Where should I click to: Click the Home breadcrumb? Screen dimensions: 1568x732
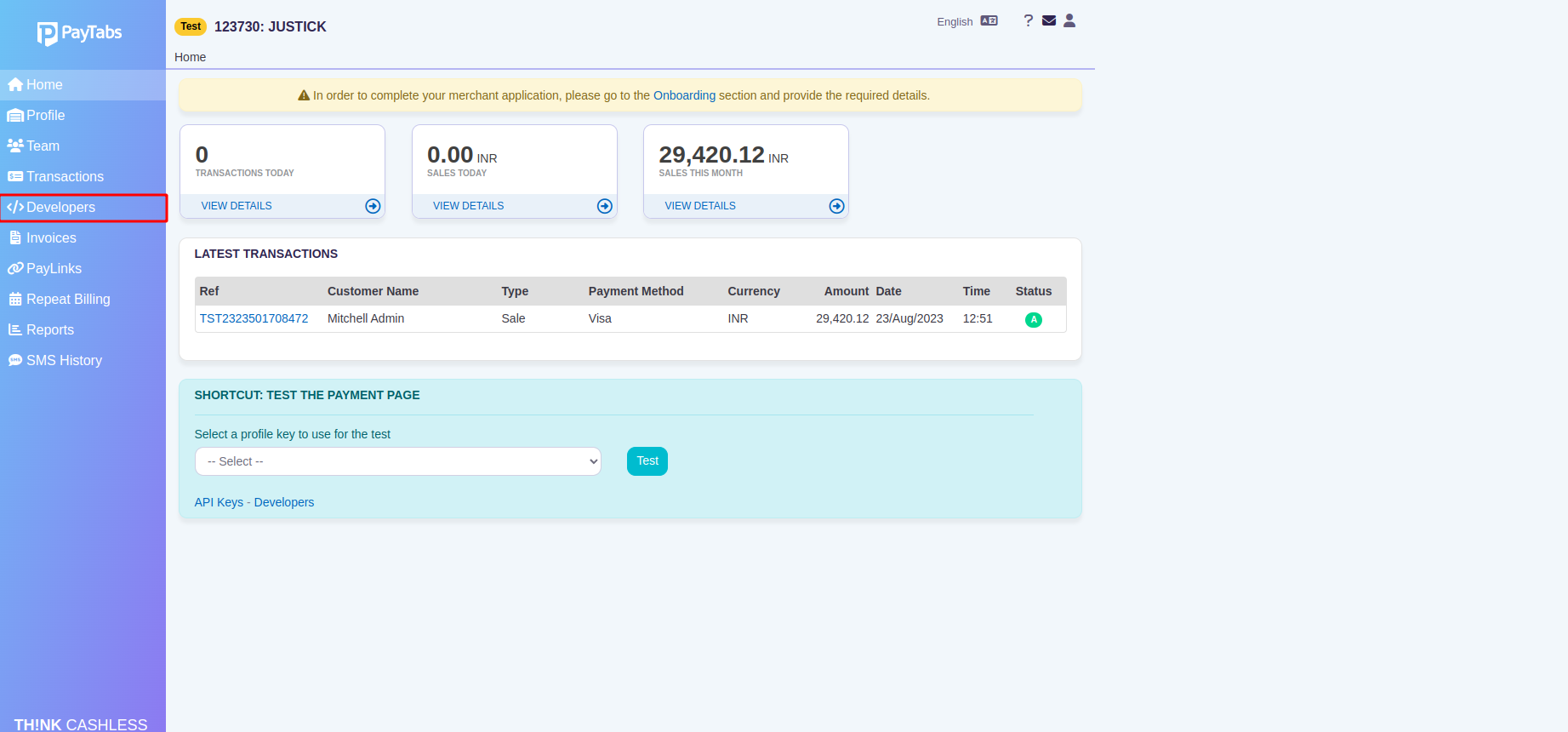(191, 57)
